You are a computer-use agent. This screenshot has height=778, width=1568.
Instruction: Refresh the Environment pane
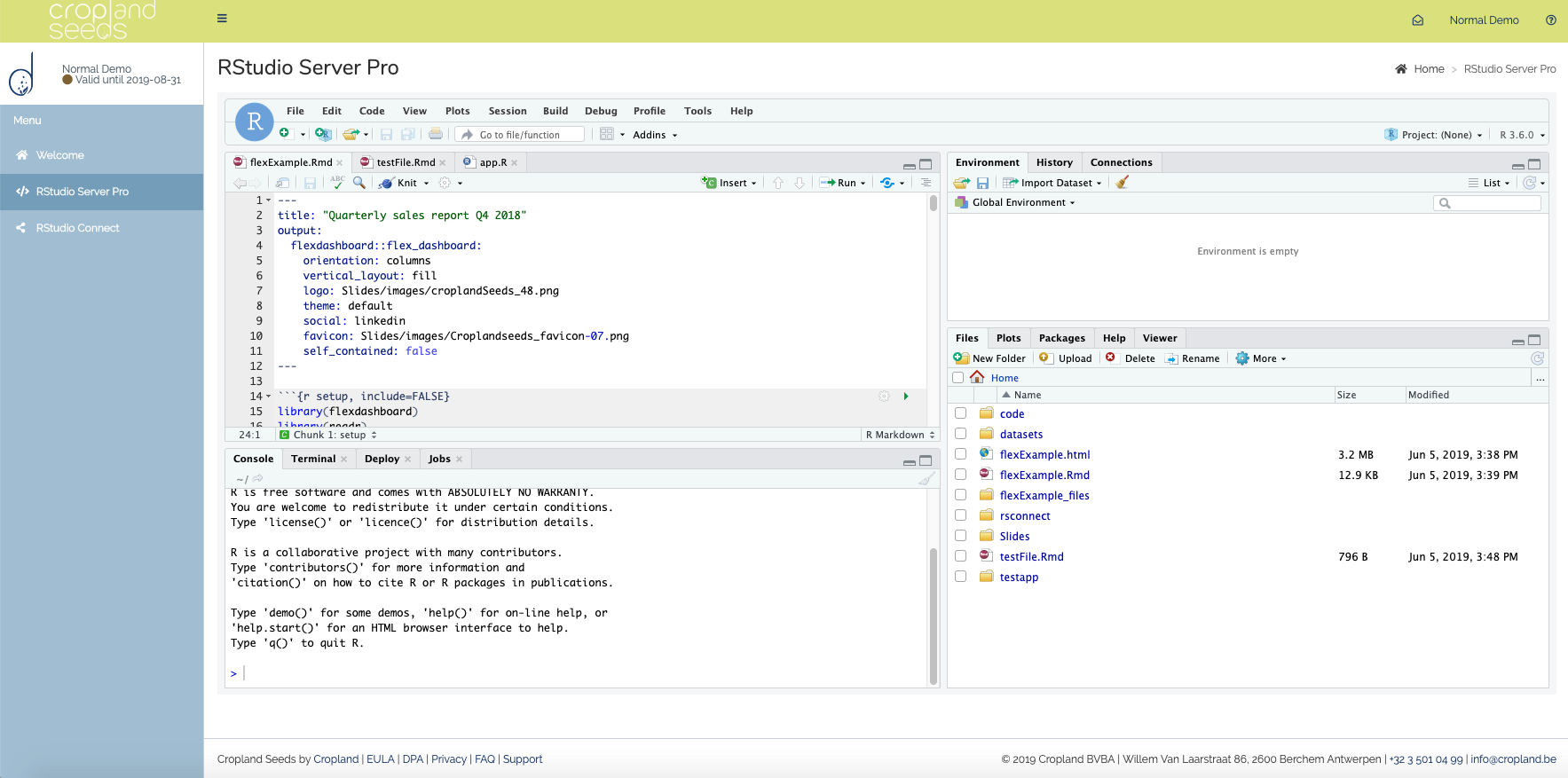click(x=1529, y=183)
